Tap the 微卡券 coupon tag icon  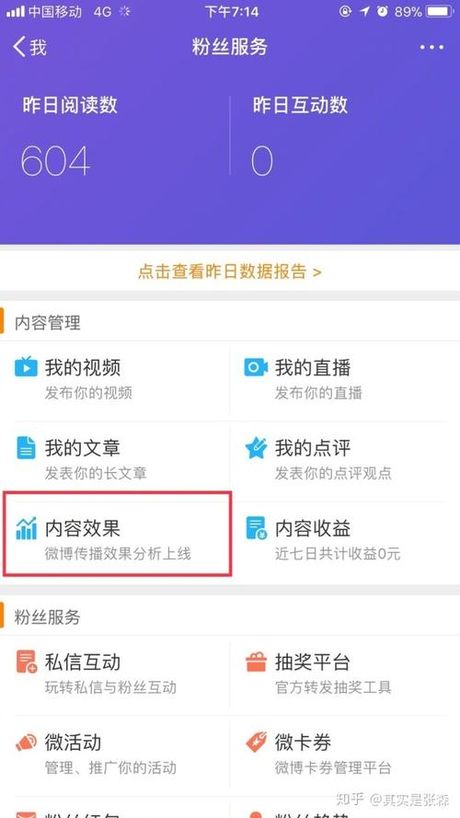256,742
